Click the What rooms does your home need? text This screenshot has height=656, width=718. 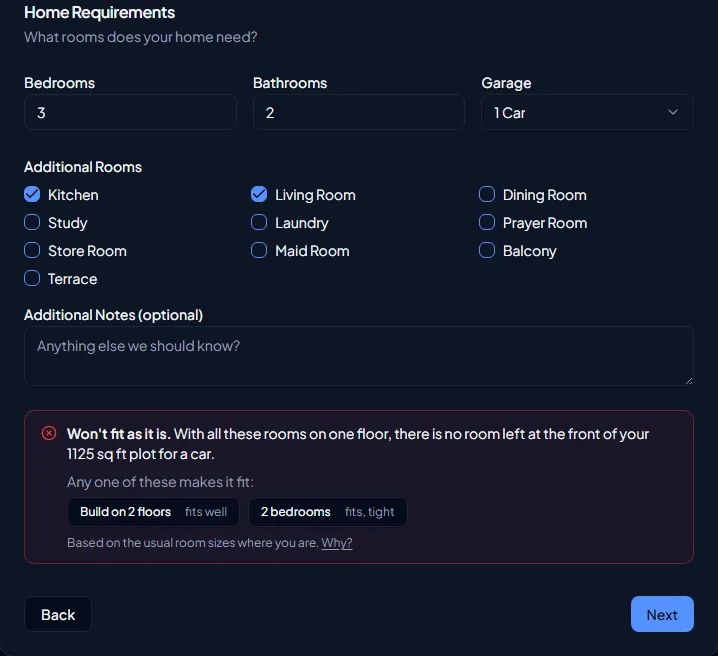(x=141, y=37)
